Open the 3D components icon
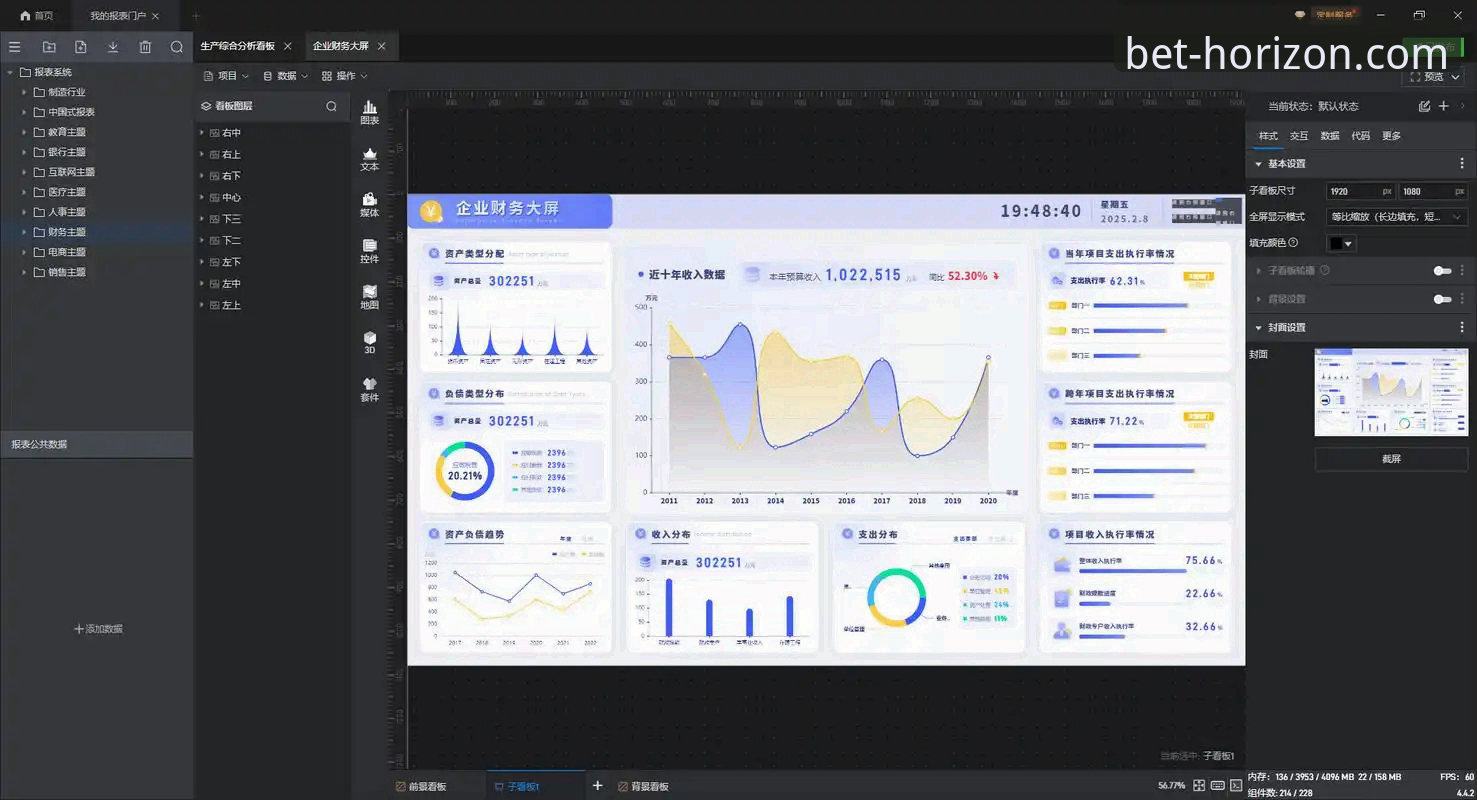The height and width of the screenshot is (800, 1477). 369,343
